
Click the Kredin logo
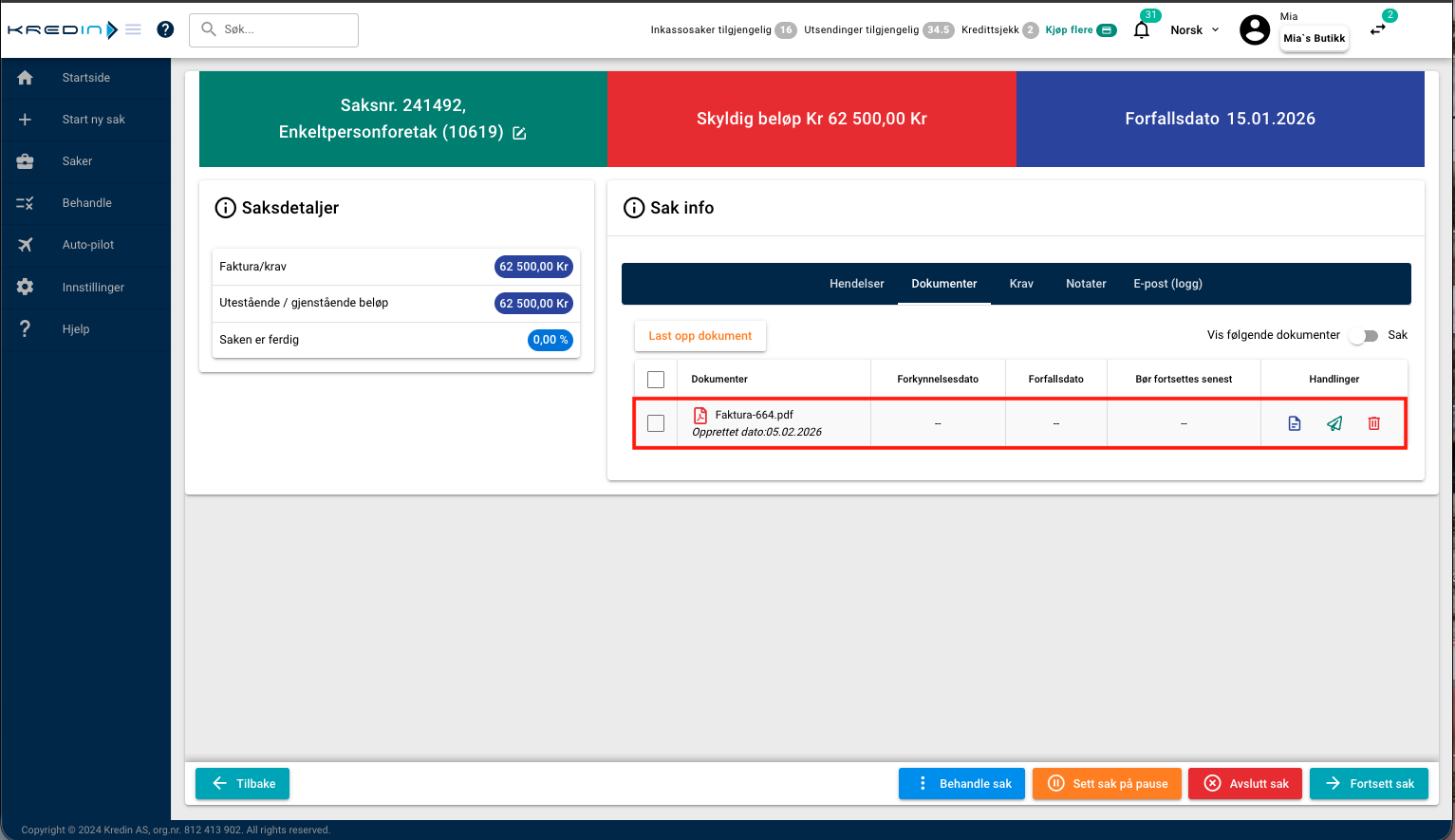pyautogui.click(x=63, y=29)
